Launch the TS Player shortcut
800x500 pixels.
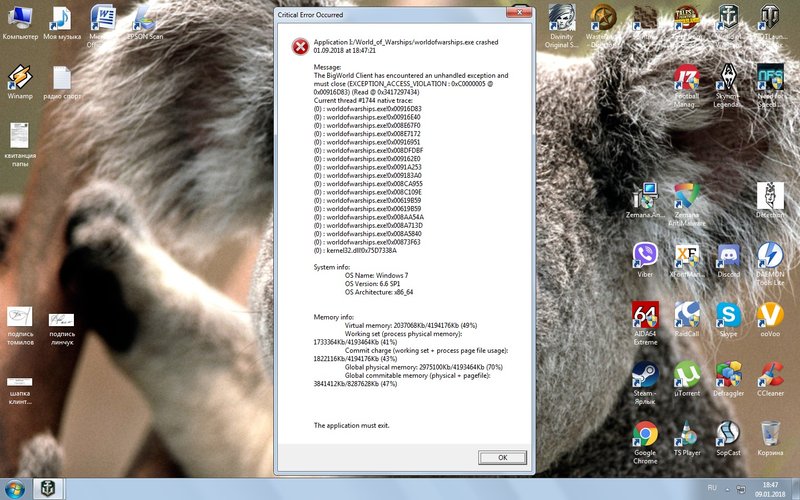(x=686, y=438)
